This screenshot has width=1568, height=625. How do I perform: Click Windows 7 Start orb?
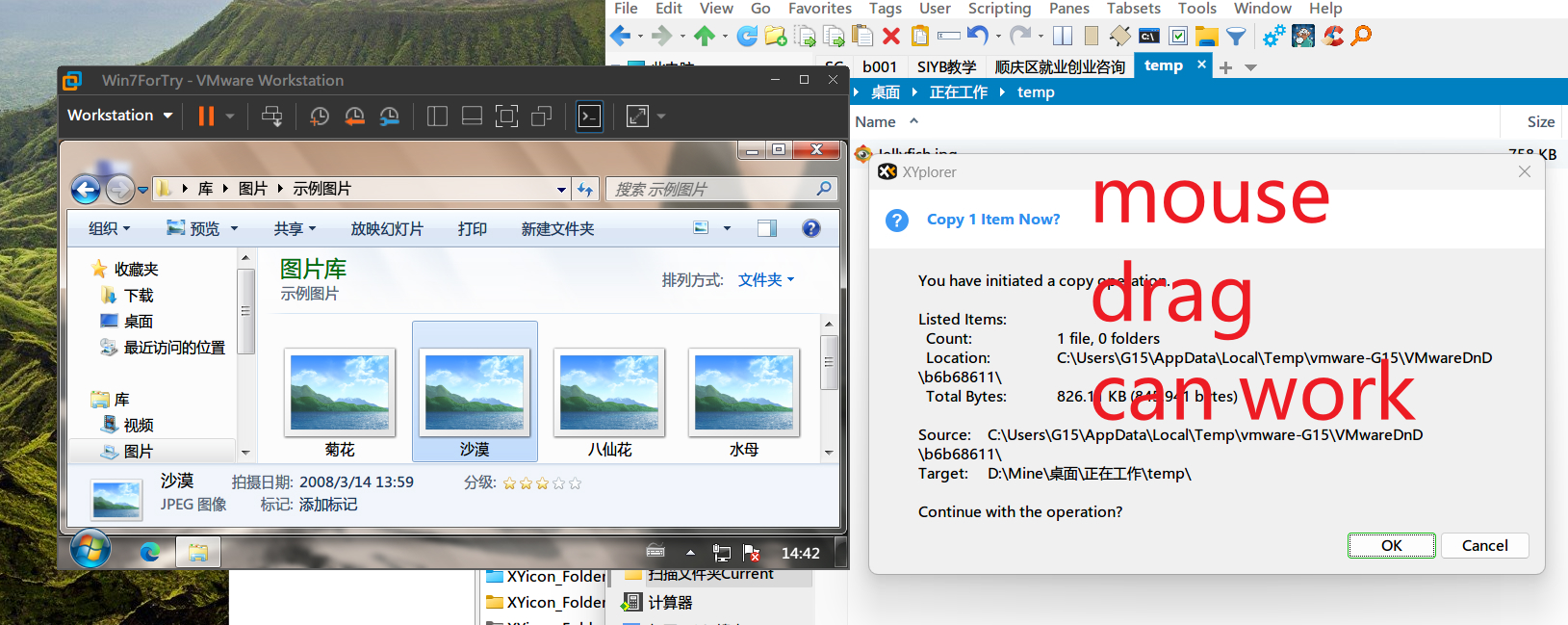(90, 551)
